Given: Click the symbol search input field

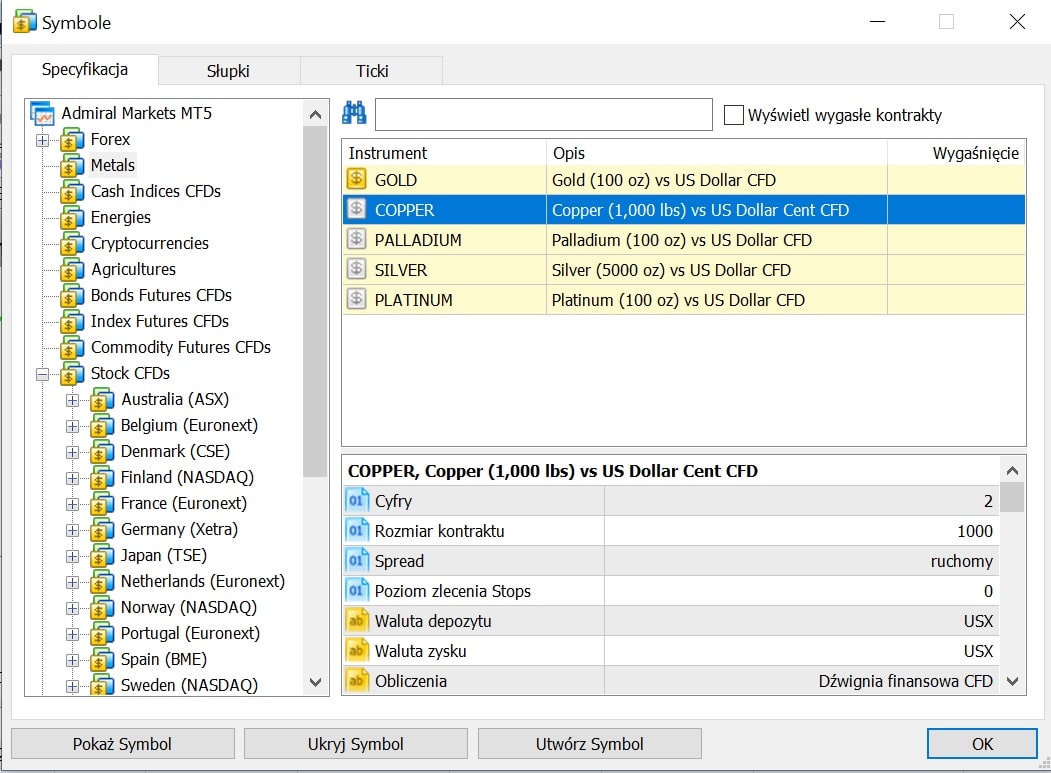Looking at the screenshot, I should (543, 115).
